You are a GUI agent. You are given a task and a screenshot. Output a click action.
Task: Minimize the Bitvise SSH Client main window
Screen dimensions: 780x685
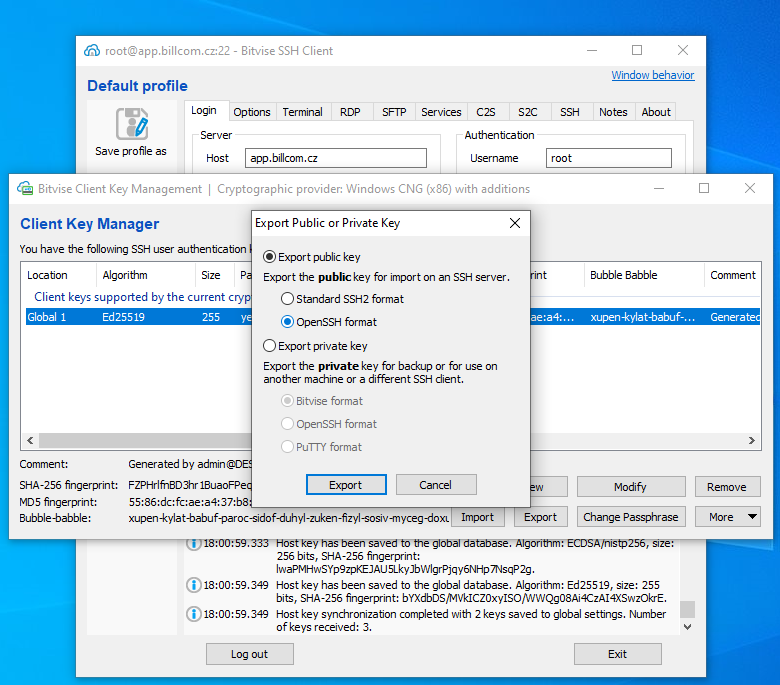click(x=592, y=51)
